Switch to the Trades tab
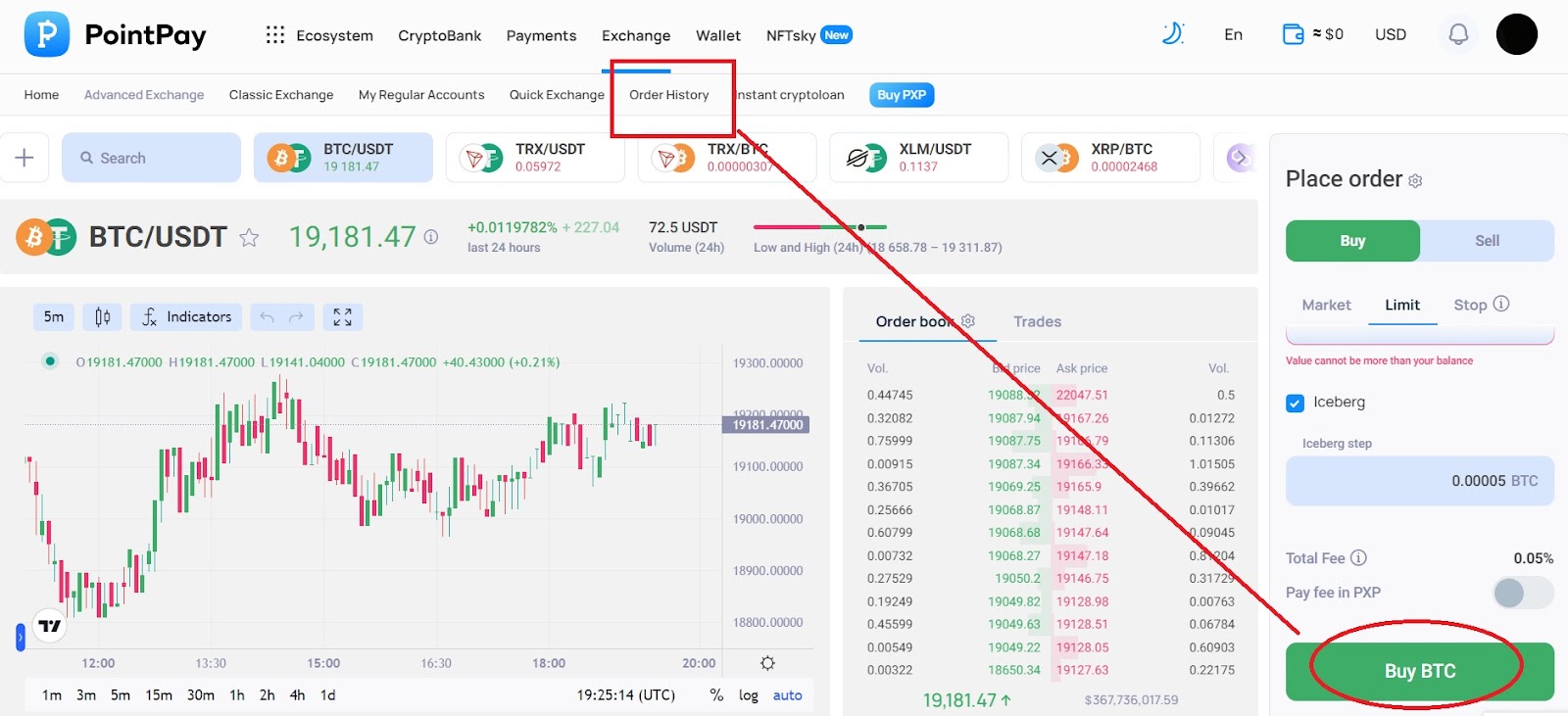Screen dimensions: 1568x716 tap(1037, 321)
